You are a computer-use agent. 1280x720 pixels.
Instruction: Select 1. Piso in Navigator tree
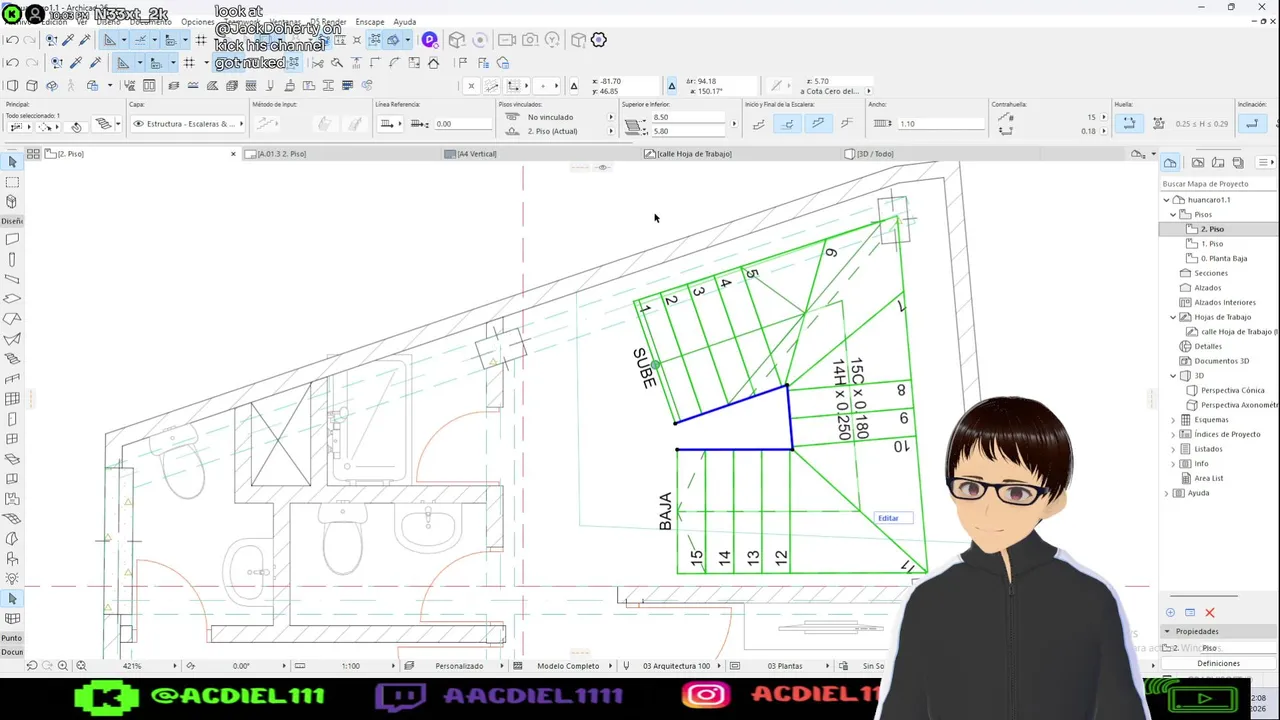tap(1212, 243)
